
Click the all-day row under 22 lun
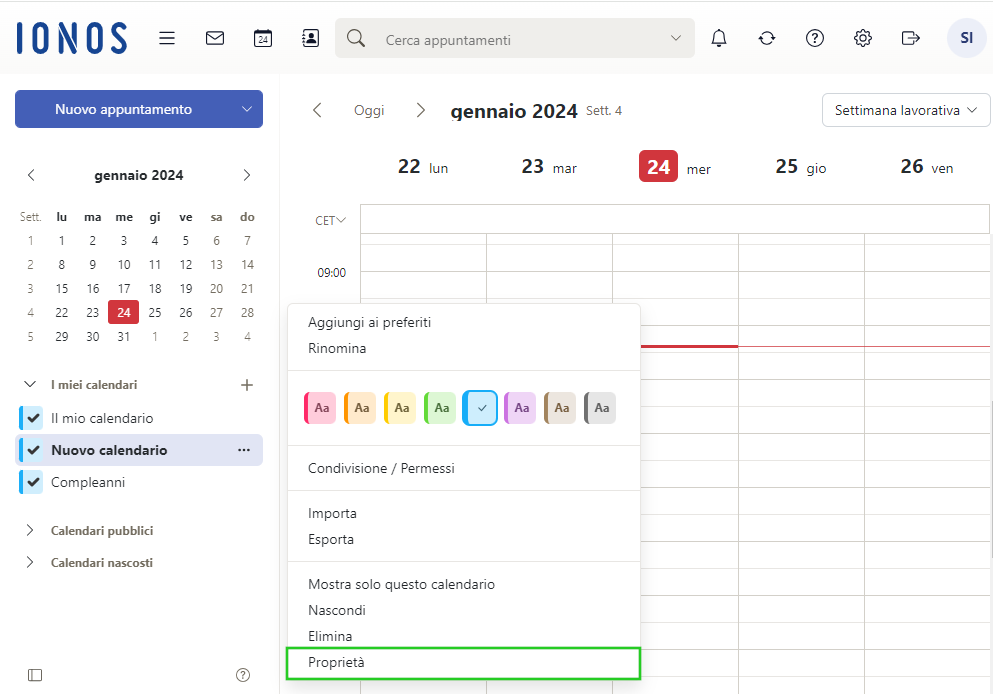[x=423, y=219]
